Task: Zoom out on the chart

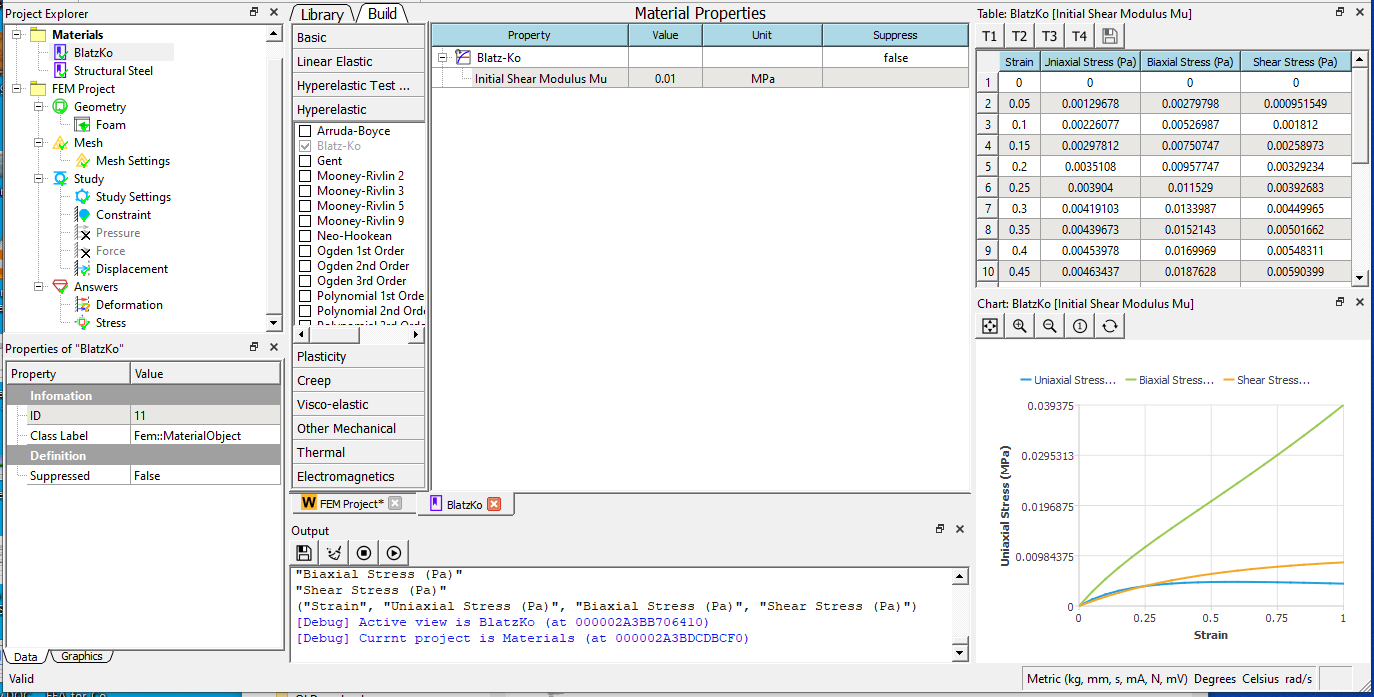Action: coord(1050,326)
